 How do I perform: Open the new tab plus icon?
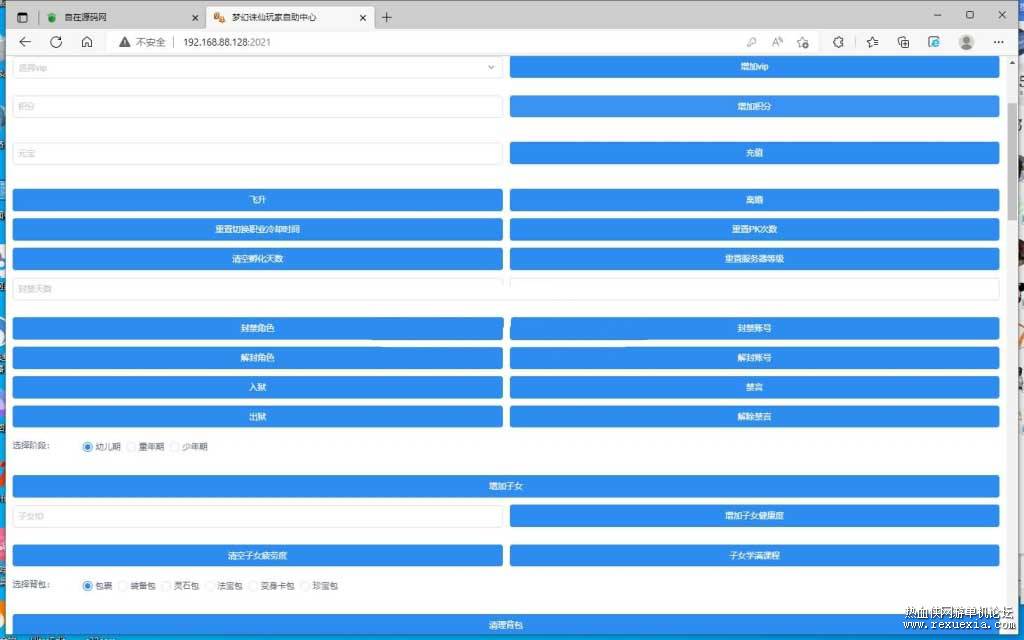(x=387, y=17)
